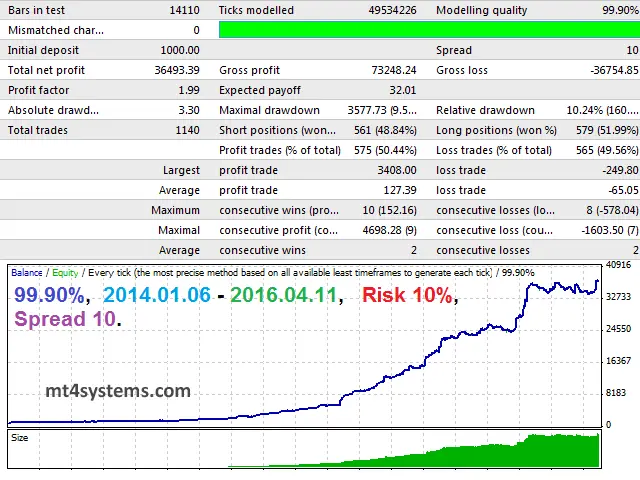Click the Bars in test label
The width and height of the screenshot is (640, 480).
click(x=38, y=10)
